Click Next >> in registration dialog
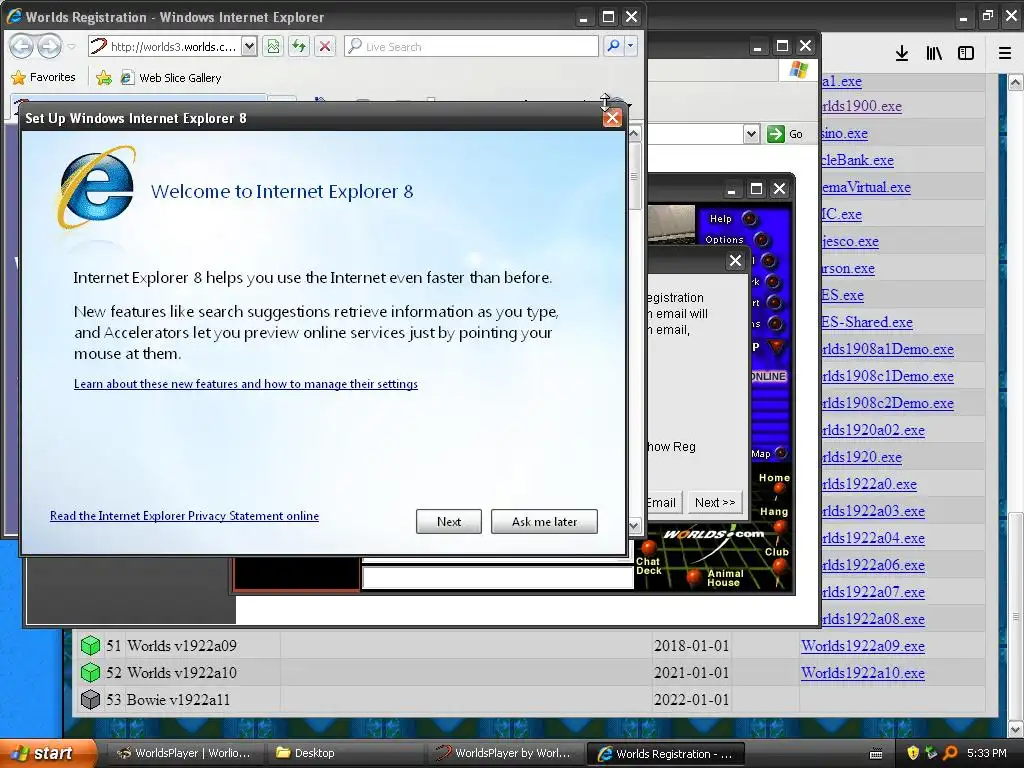 point(714,502)
